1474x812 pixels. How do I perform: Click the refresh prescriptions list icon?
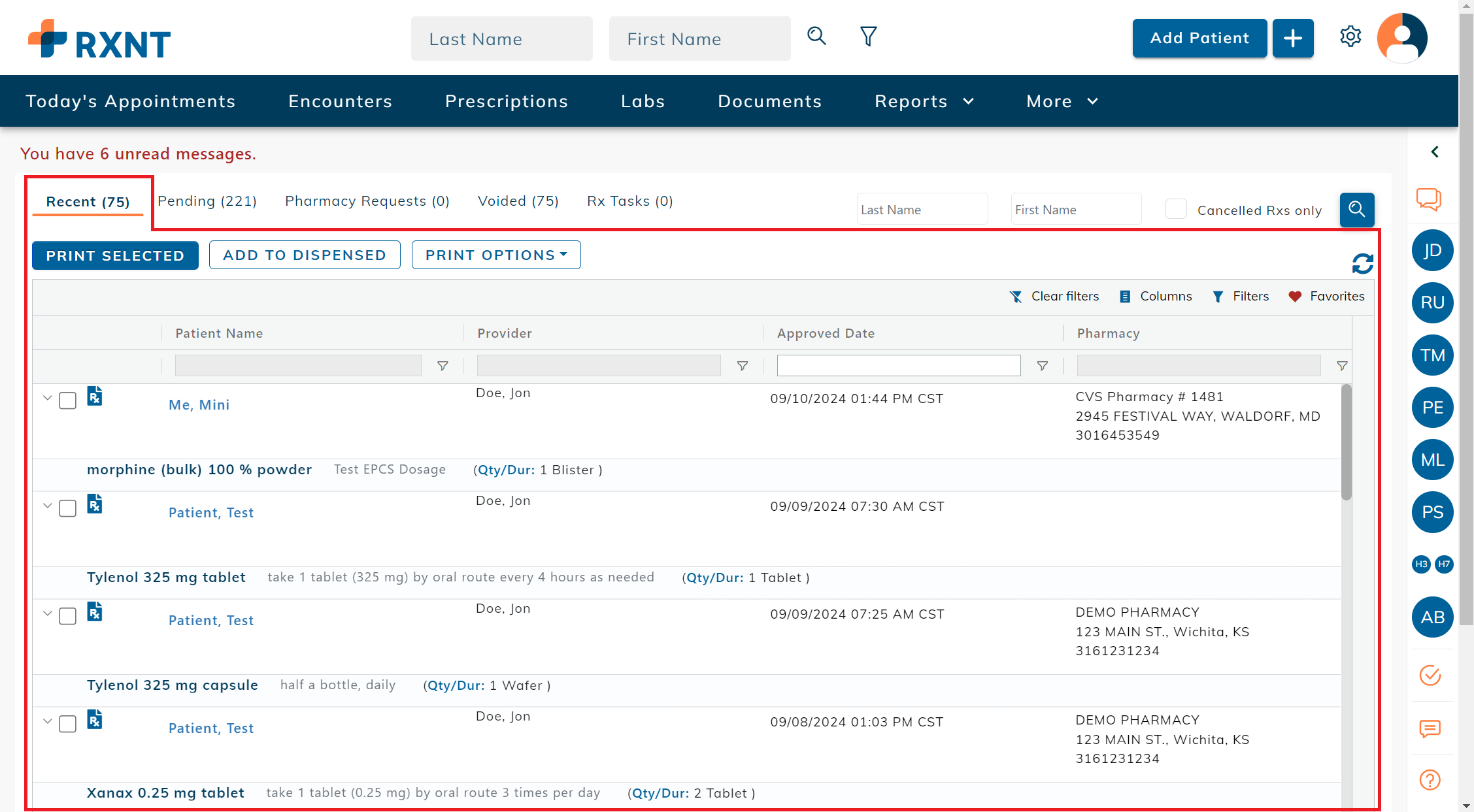click(1362, 264)
